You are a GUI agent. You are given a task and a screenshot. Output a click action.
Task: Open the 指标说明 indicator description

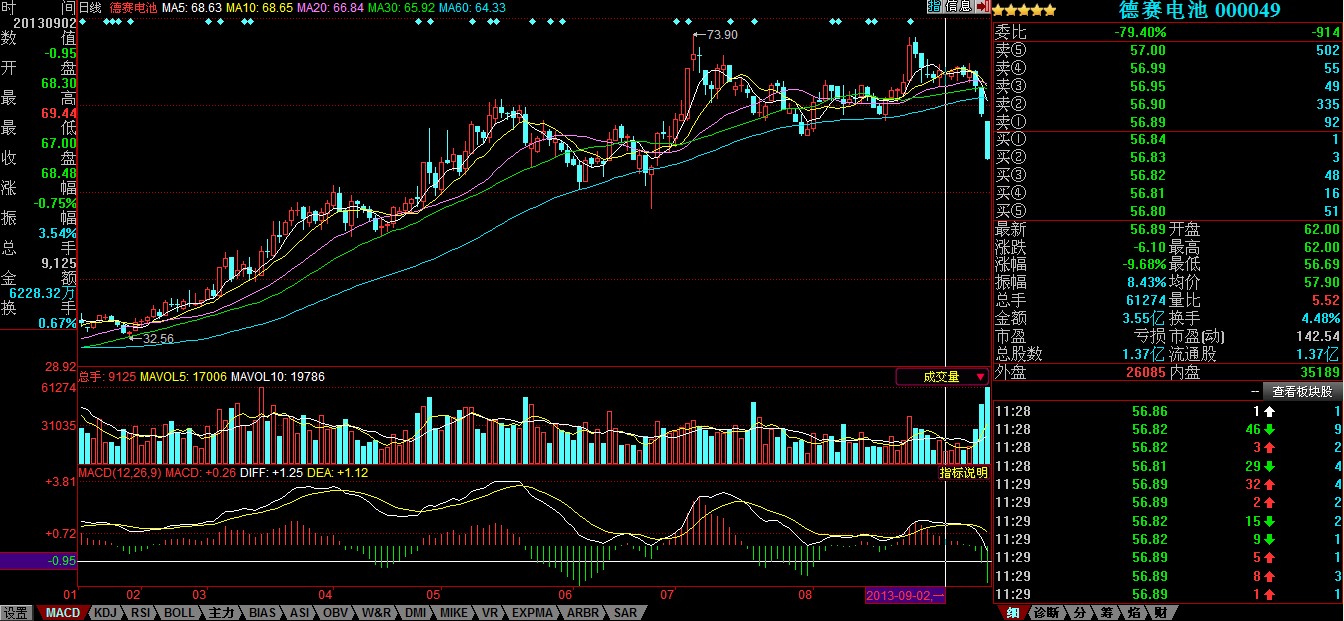coord(963,472)
